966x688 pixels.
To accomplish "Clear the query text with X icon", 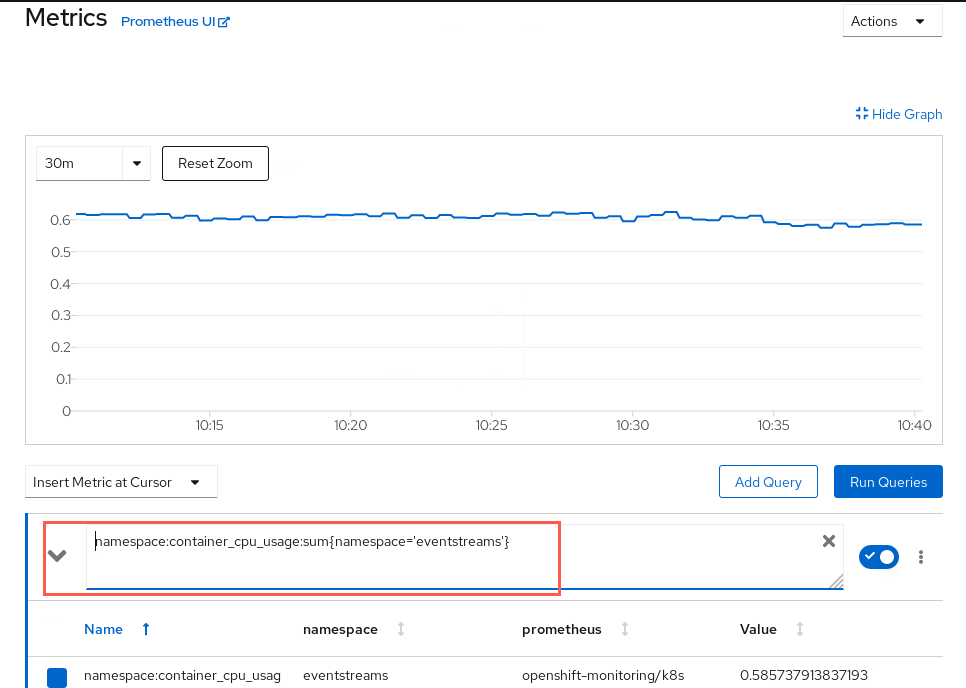I will point(829,541).
